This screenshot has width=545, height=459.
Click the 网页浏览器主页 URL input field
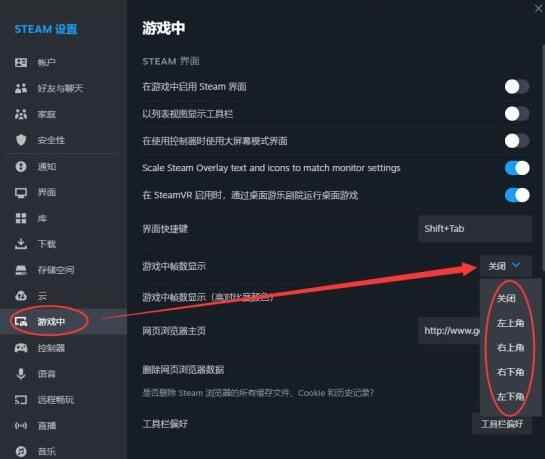click(x=449, y=330)
